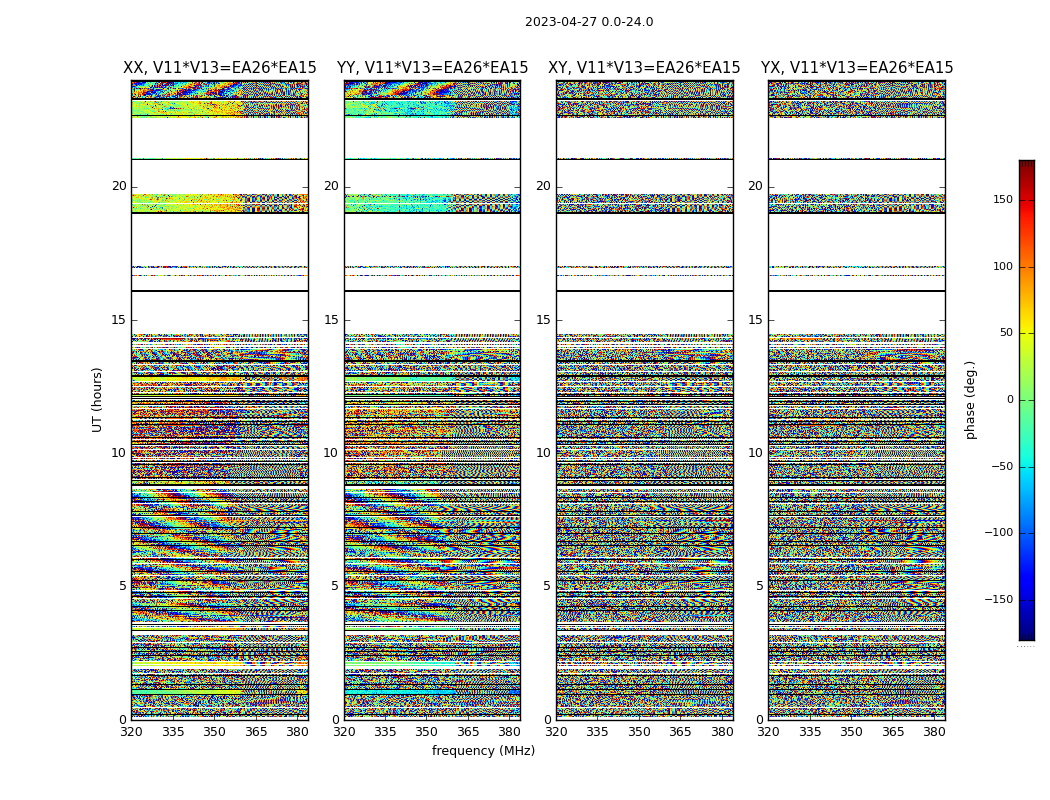Click the 380 frequency tick under YX panel
The height and width of the screenshot is (800, 1050).
point(934,732)
